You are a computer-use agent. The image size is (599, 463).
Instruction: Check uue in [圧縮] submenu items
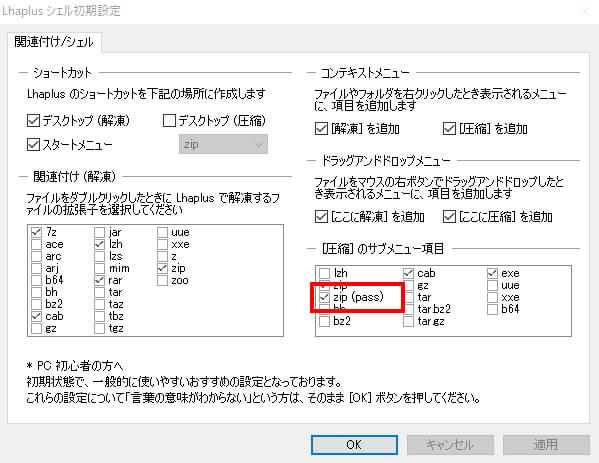492,285
